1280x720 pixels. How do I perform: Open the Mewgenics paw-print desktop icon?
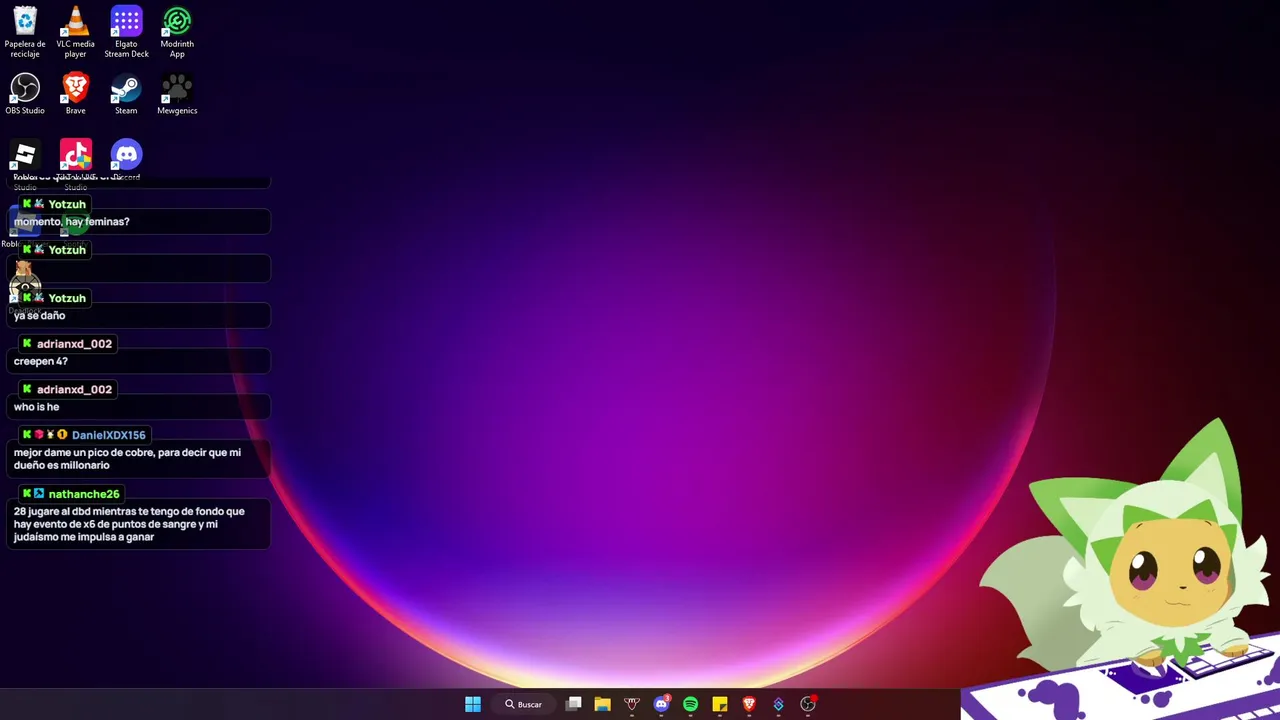pos(177,94)
